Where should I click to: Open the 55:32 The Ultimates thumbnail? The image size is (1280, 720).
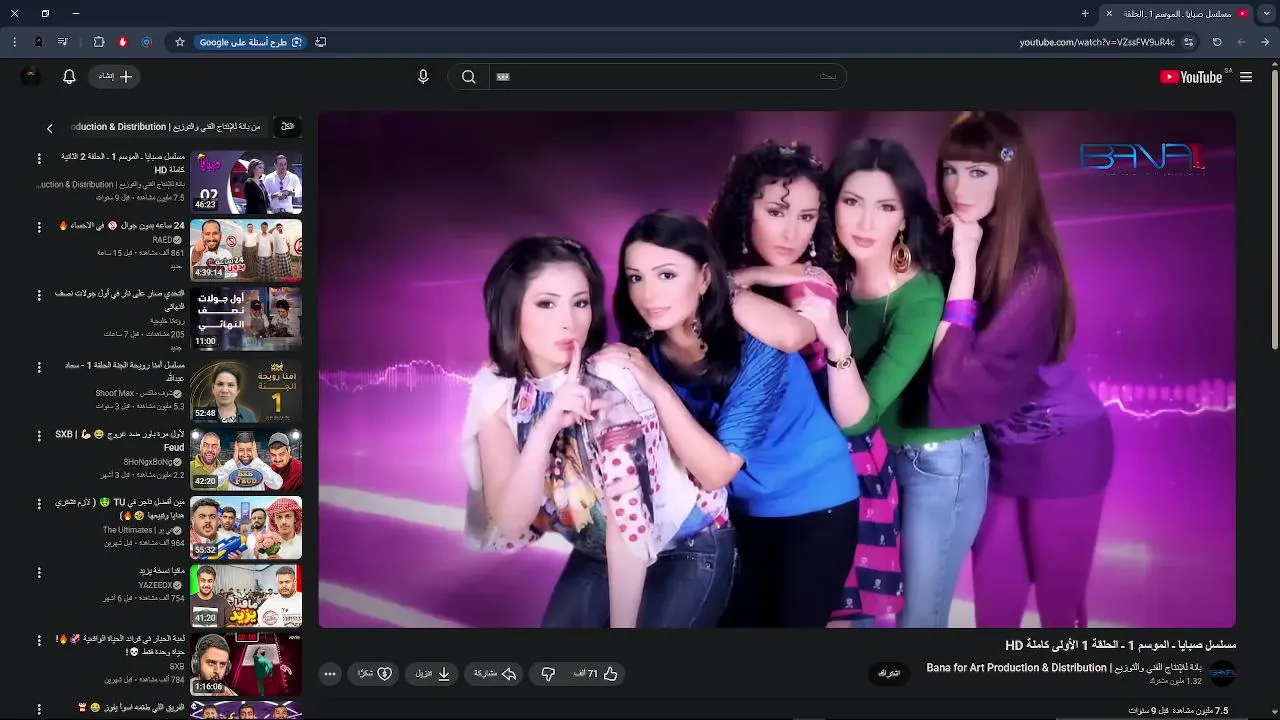click(246, 527)
